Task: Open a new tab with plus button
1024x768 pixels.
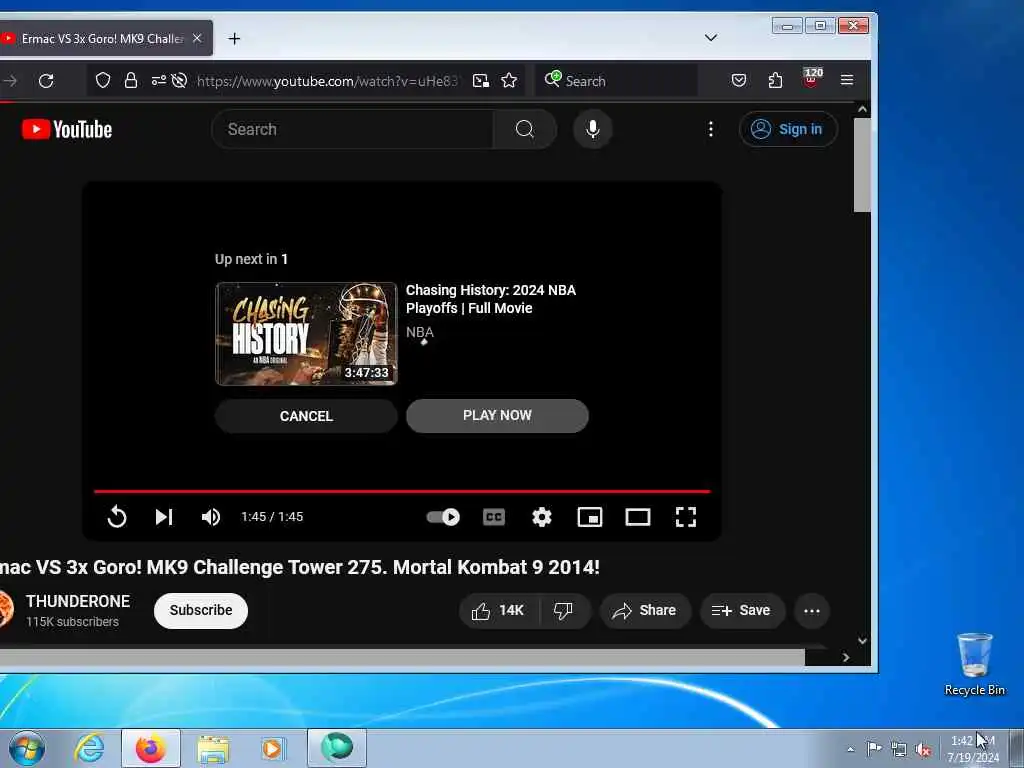Action: [x=234, y=39]
